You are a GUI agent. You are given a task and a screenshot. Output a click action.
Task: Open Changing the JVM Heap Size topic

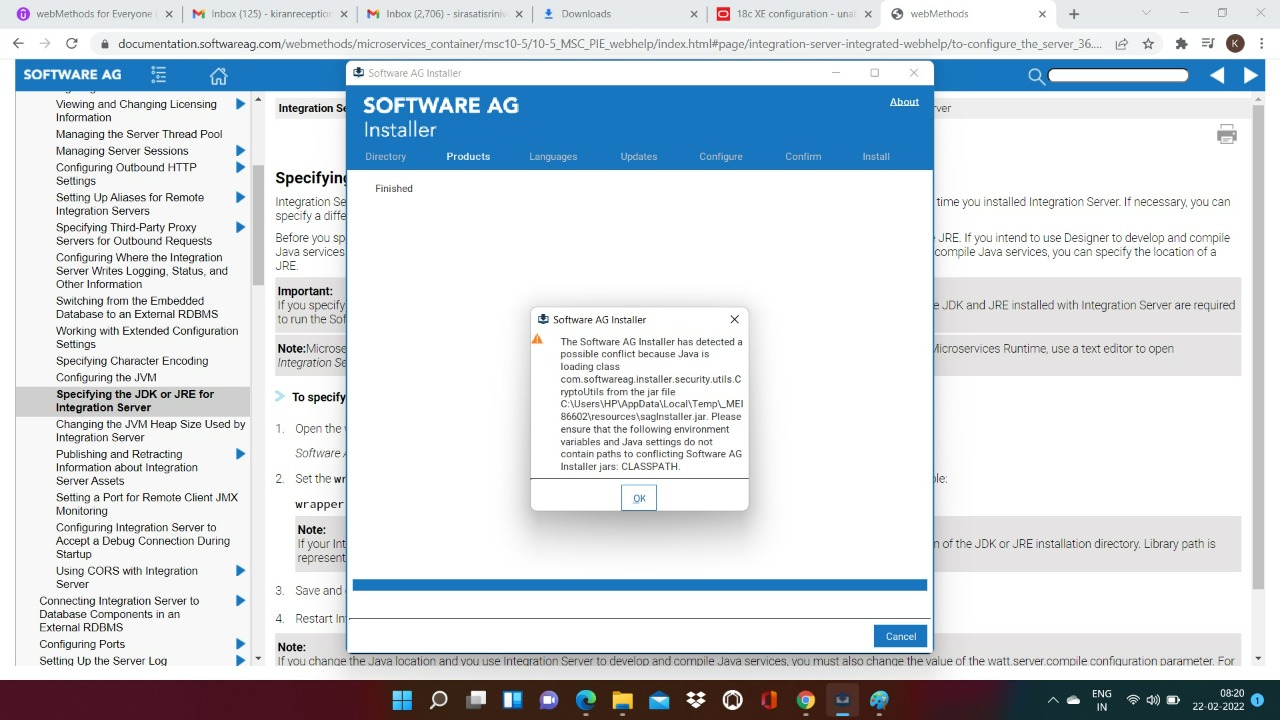(x=150, y=431)
